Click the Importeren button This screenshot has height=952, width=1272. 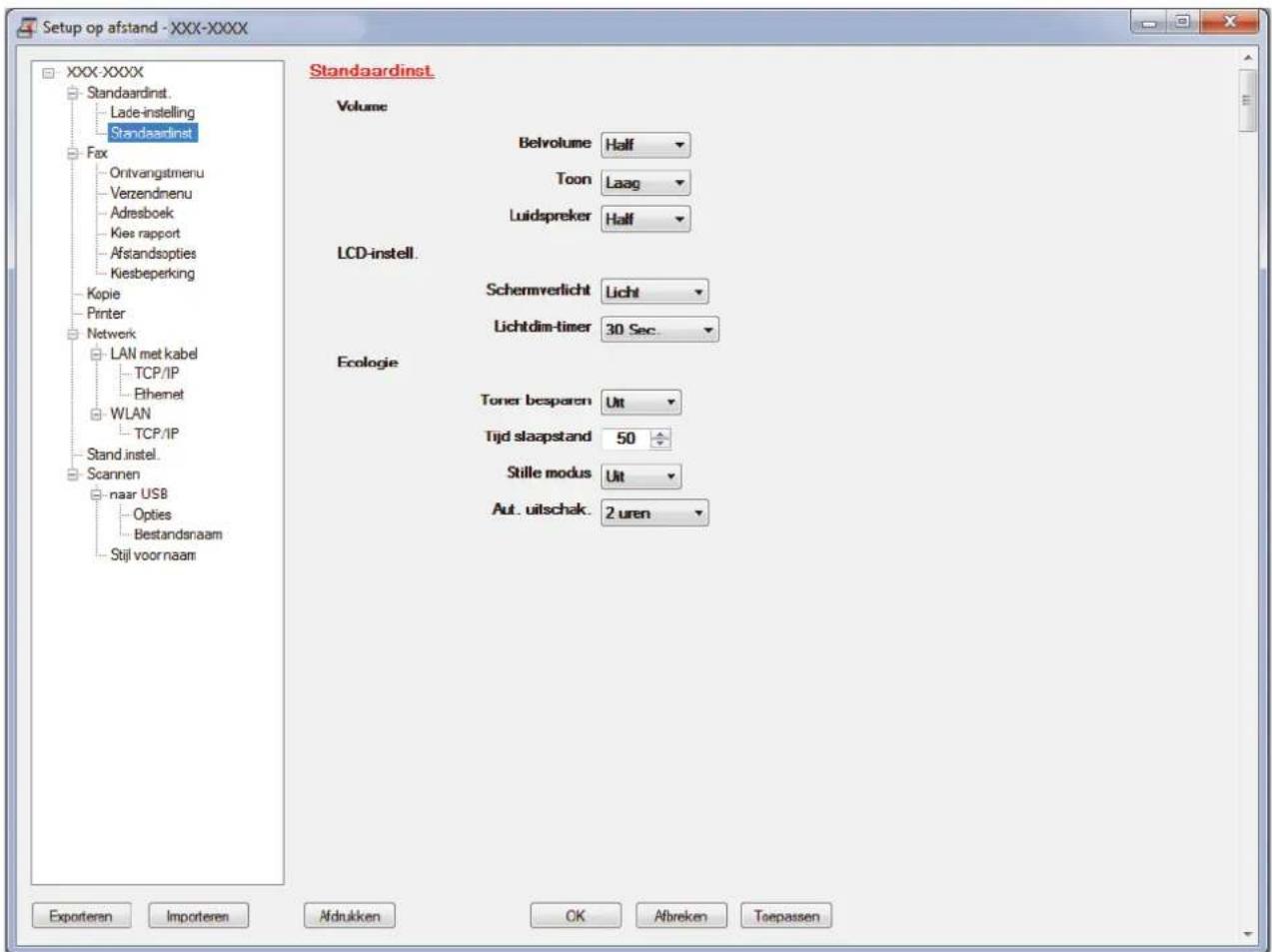coord(198,916)
